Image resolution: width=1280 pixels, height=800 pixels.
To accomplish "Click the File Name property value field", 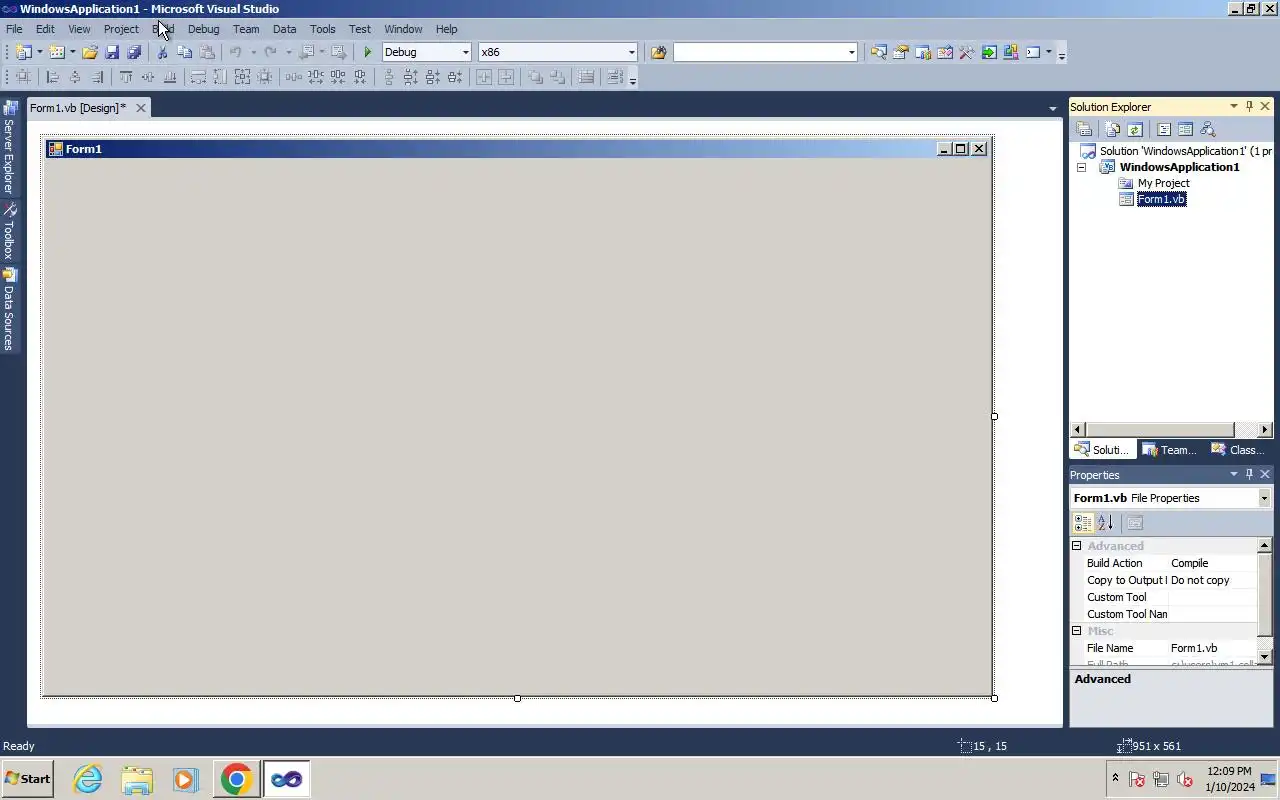I will 1213,648.
